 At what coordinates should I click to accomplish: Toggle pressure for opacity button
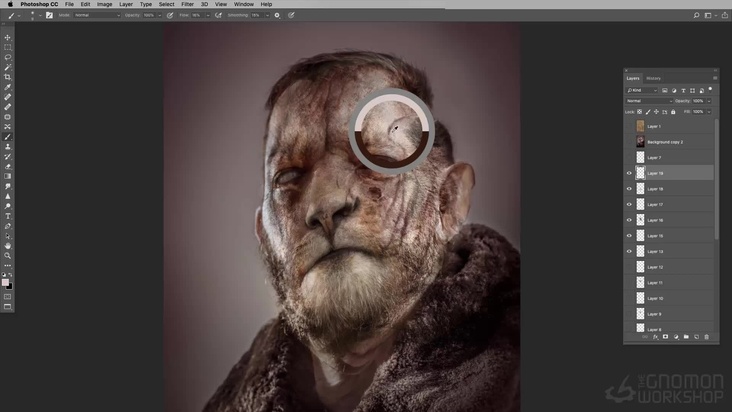click(170, 15)
